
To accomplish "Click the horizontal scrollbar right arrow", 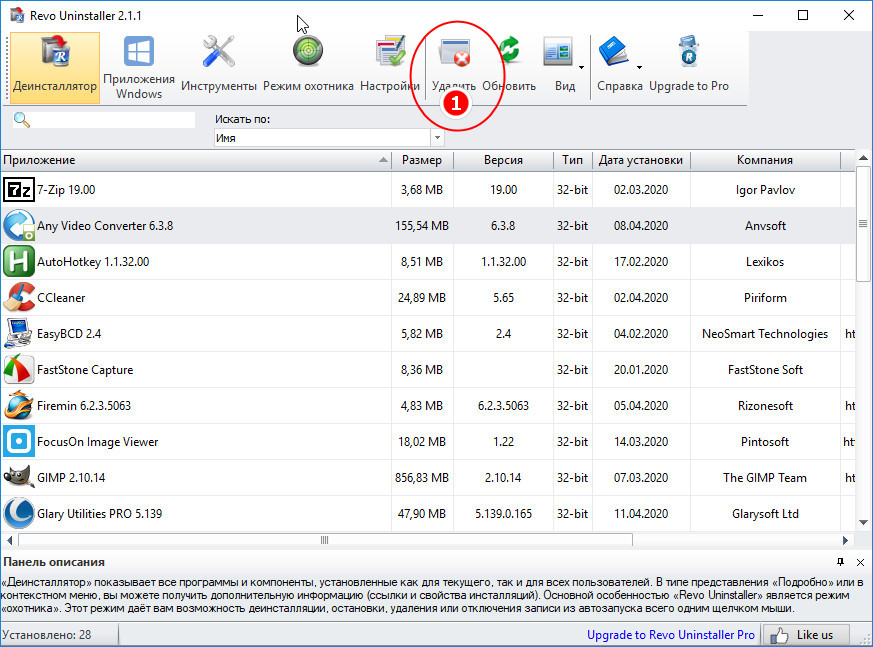I will point(845,540).
